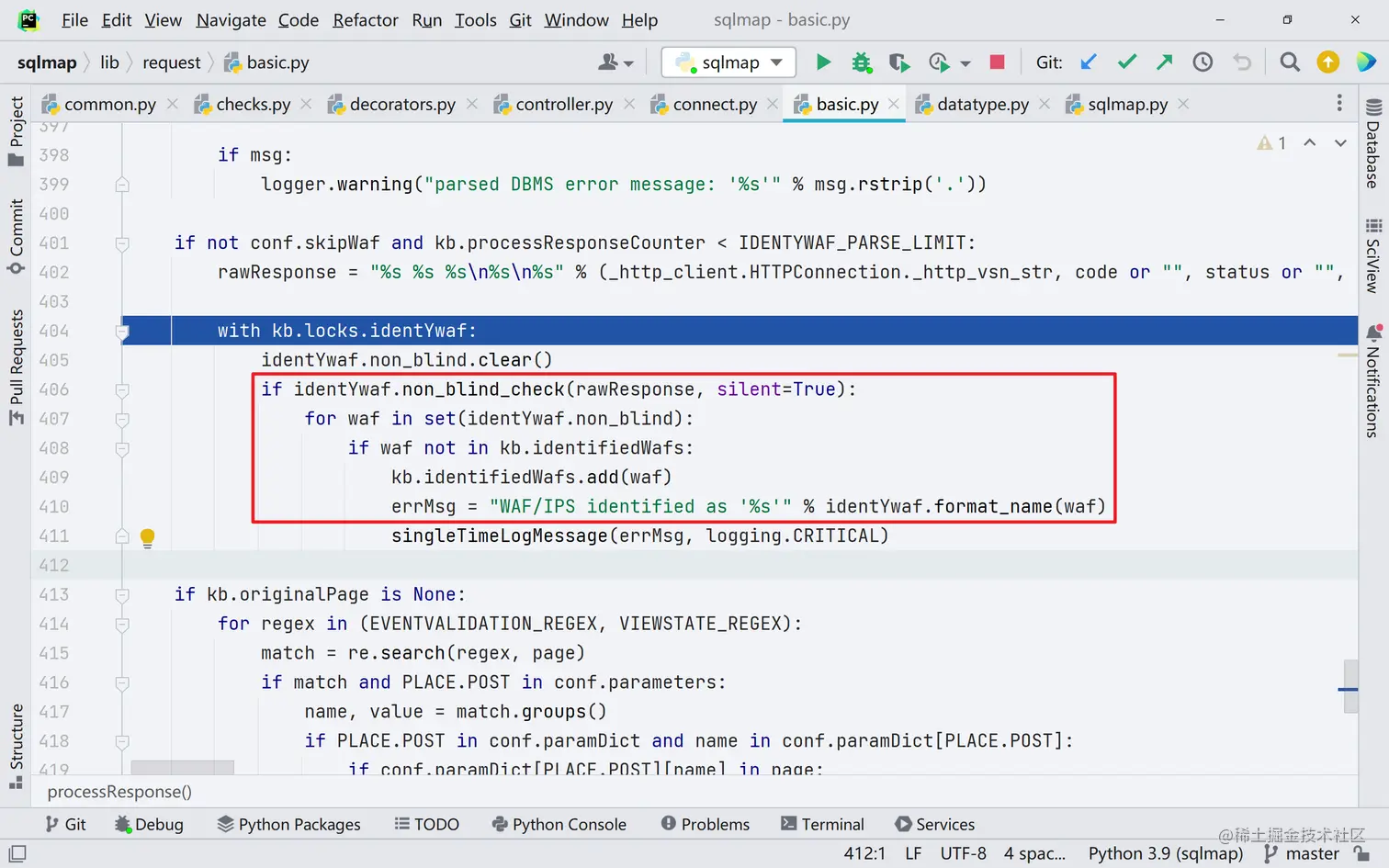
Task: Go to next highlighted error arrow
Action: click(x=1340, y=143)
